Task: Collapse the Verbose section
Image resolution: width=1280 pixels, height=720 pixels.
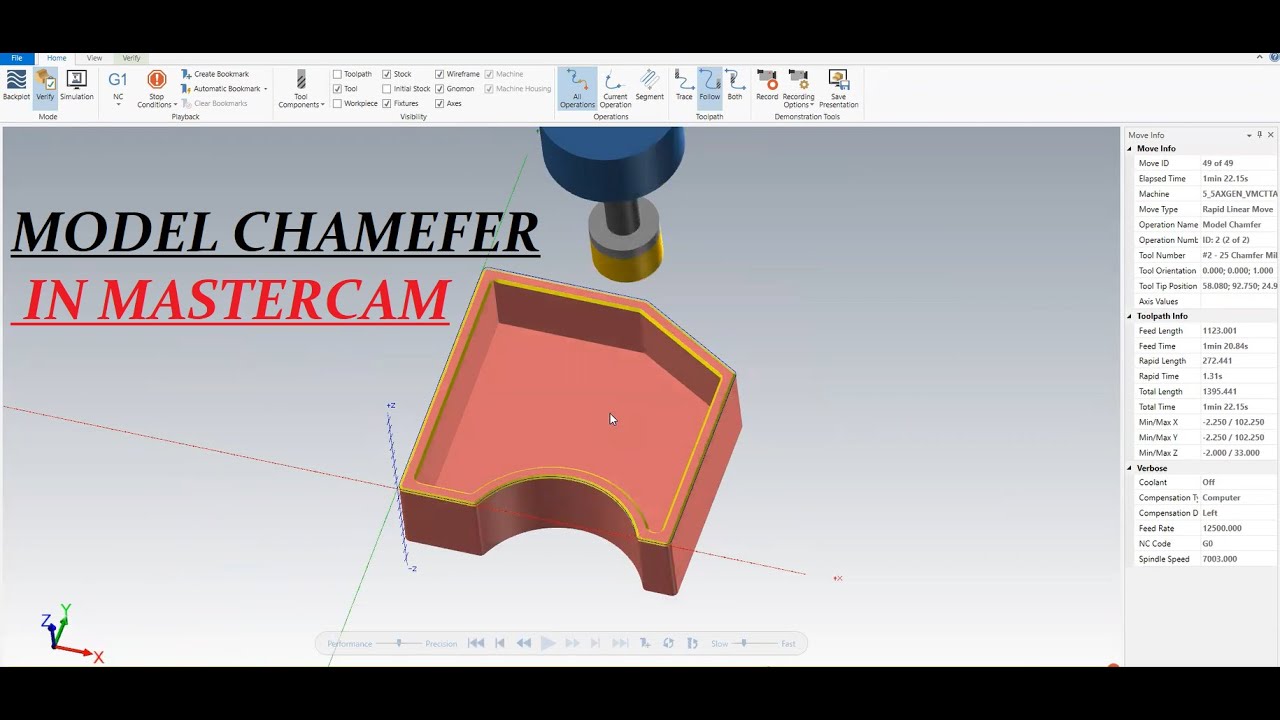Action: click(1130, 468)
